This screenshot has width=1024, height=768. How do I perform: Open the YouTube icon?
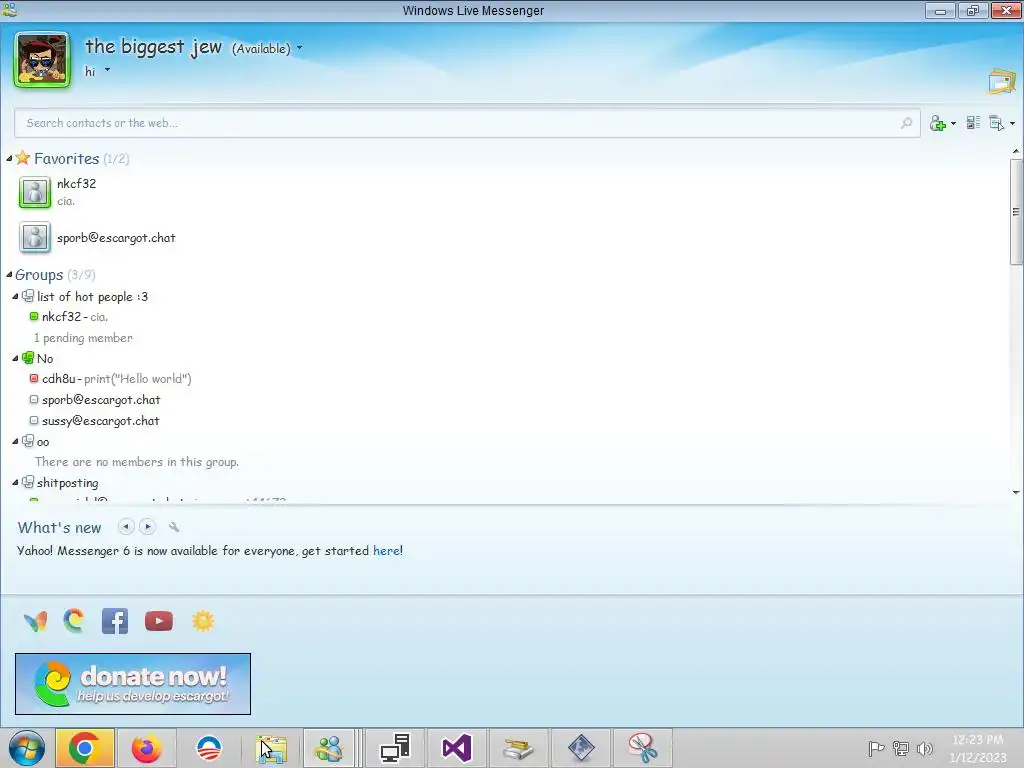coord(159,621)
